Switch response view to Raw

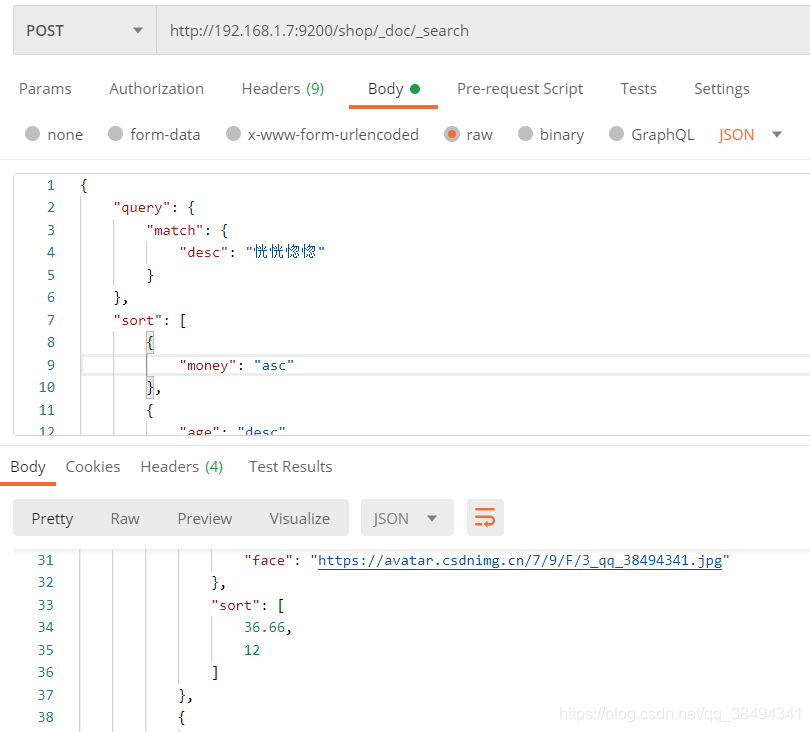(x=125, y=518)
